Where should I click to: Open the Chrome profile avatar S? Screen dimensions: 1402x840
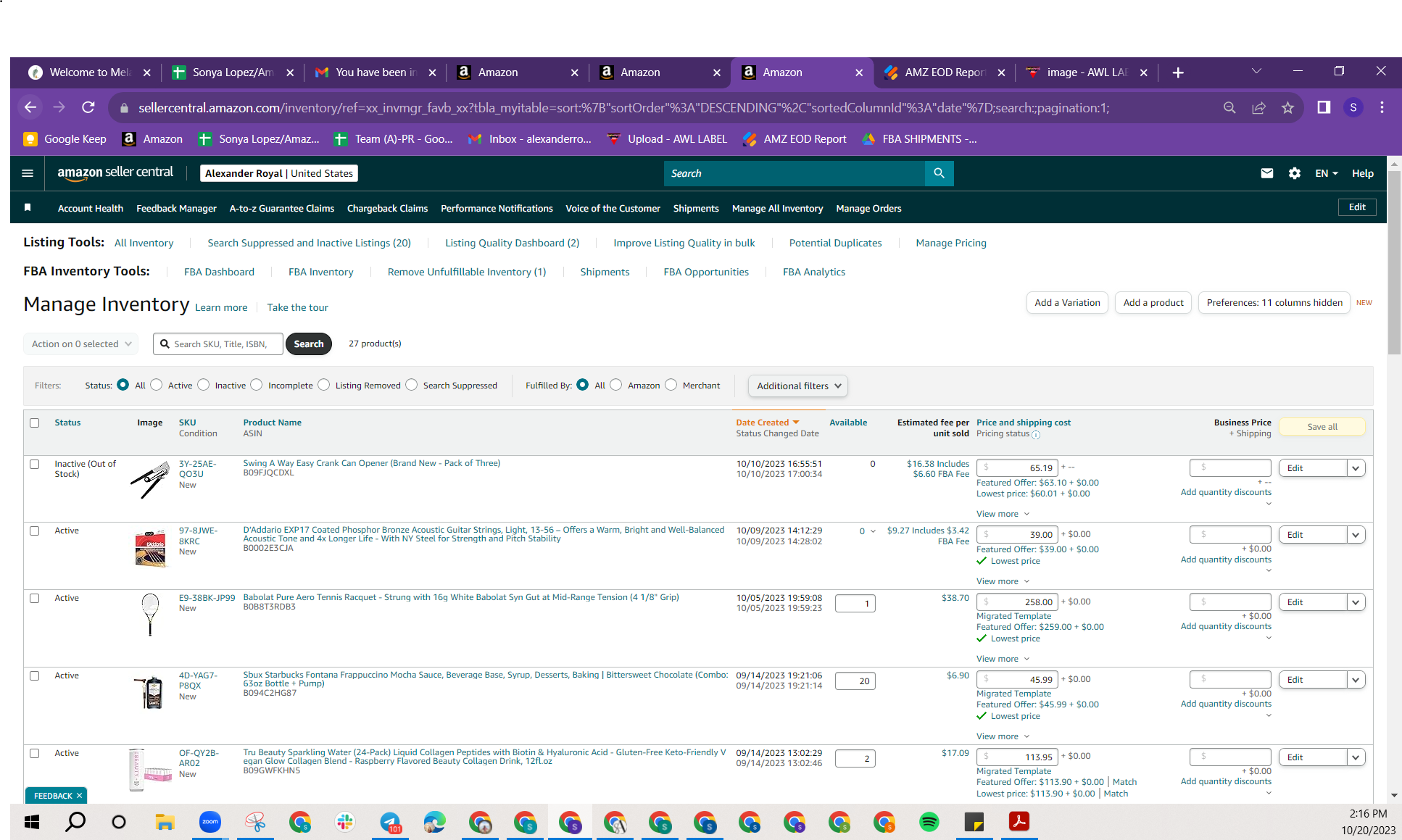coord(1353,107)
